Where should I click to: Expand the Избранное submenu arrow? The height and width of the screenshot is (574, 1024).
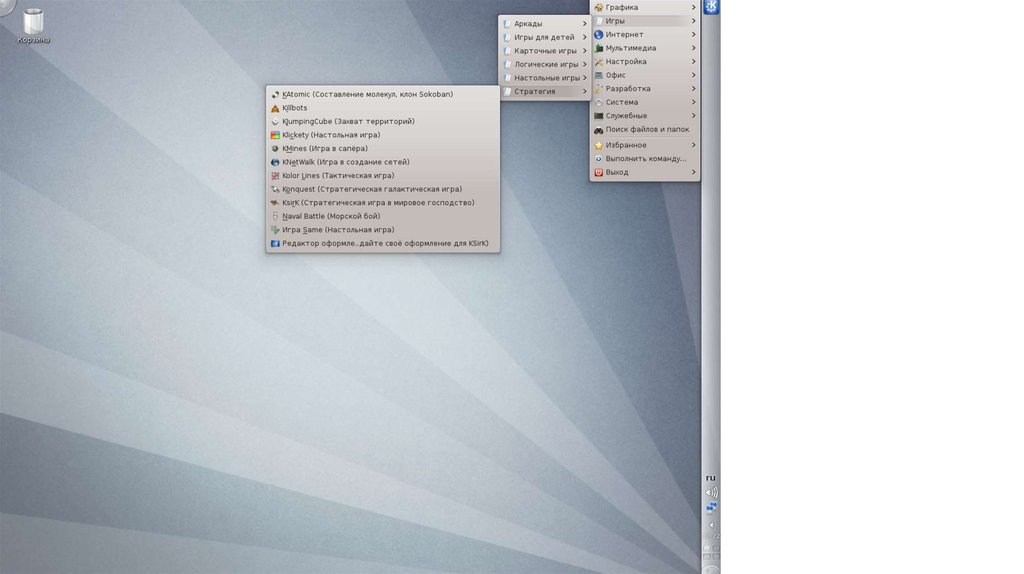coord(693,145)
